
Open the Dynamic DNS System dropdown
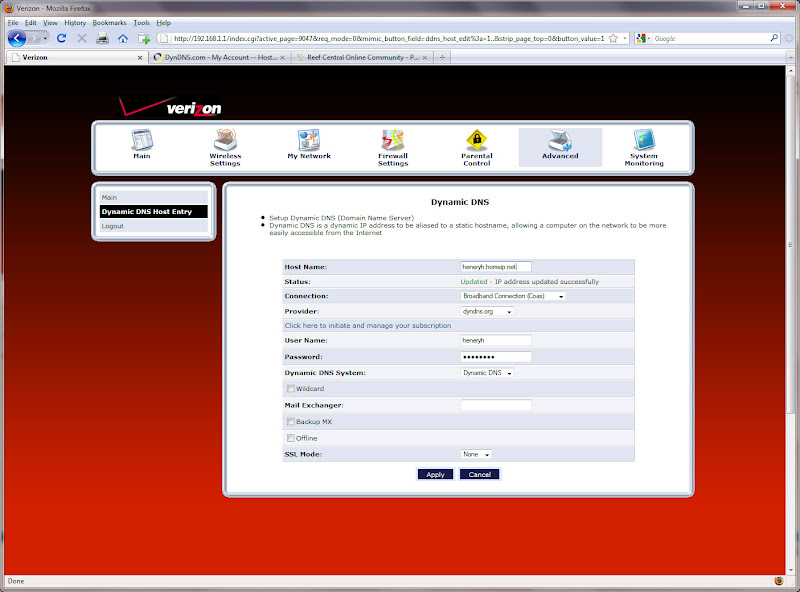[x=487, y=373]
